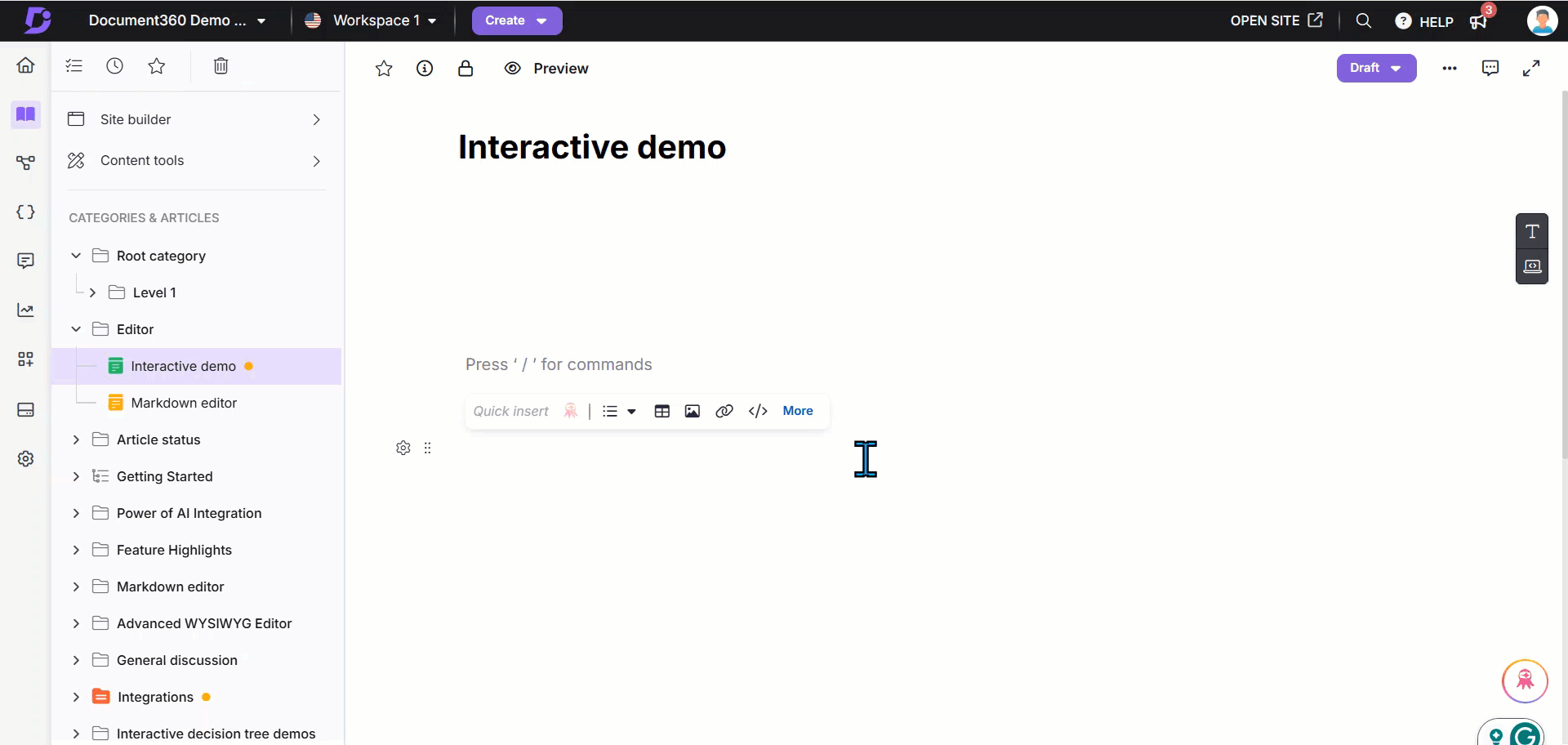1568x745 pixels.
Task: Open the More quick insert options
Action: 797,411
